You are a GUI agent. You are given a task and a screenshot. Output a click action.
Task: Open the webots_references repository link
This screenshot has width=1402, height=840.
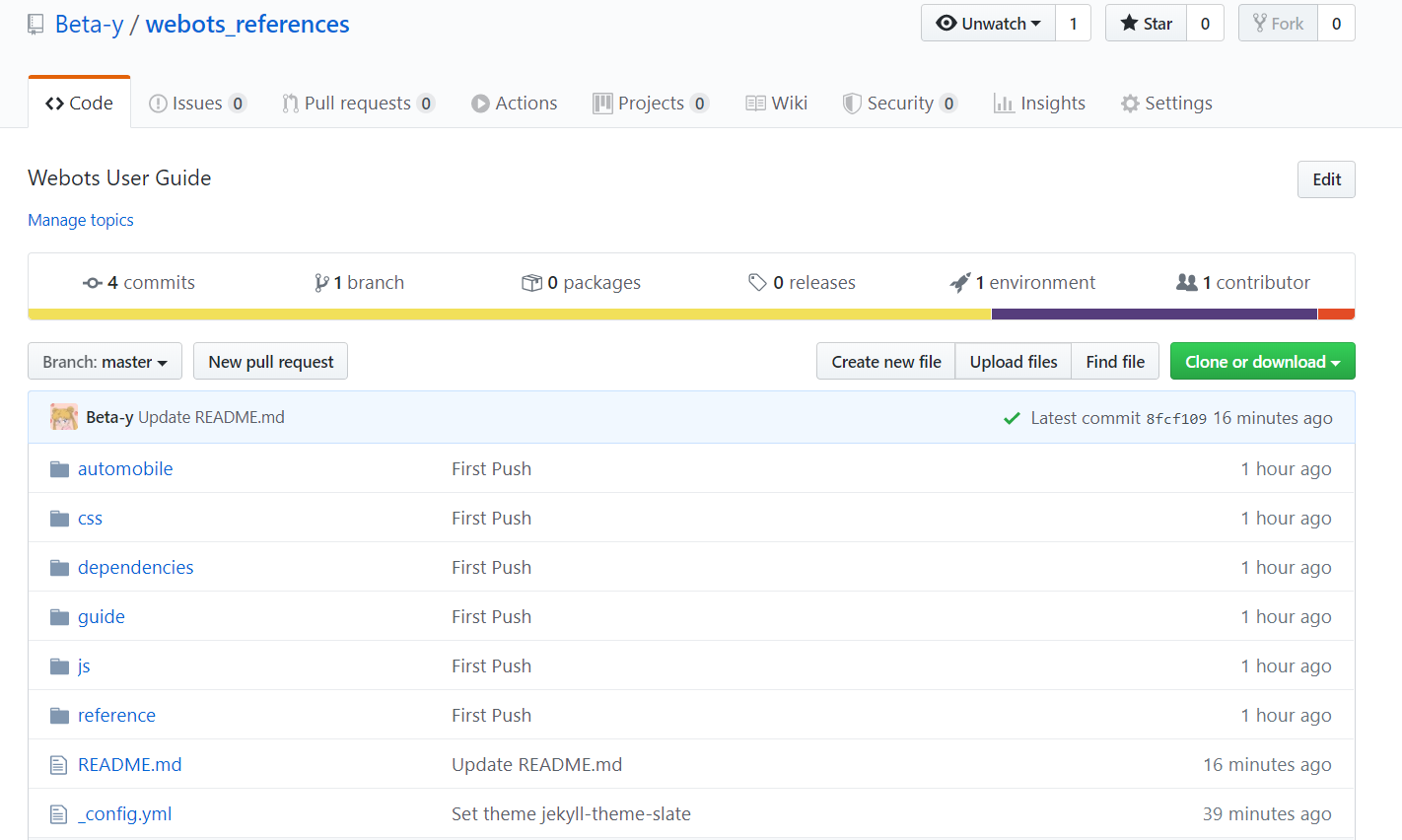[x=247, y=24]
